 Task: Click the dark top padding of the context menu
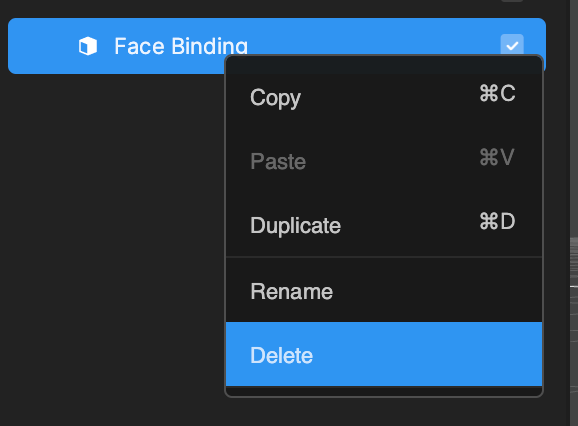point(384,65)
